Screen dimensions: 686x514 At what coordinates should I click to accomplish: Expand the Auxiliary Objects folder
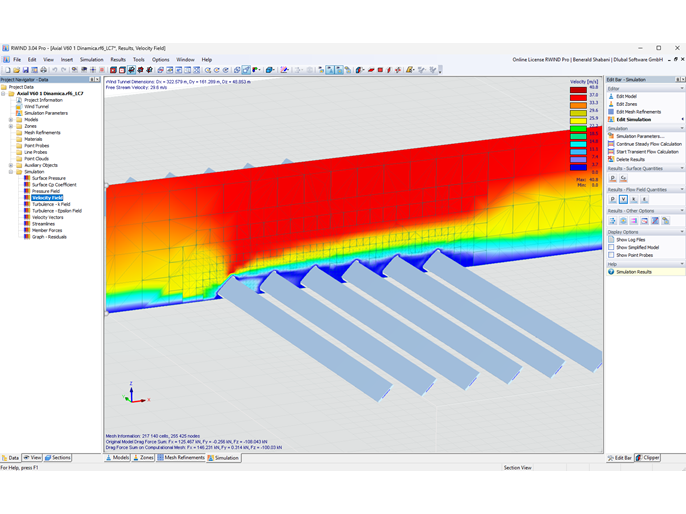coord(11,165)
